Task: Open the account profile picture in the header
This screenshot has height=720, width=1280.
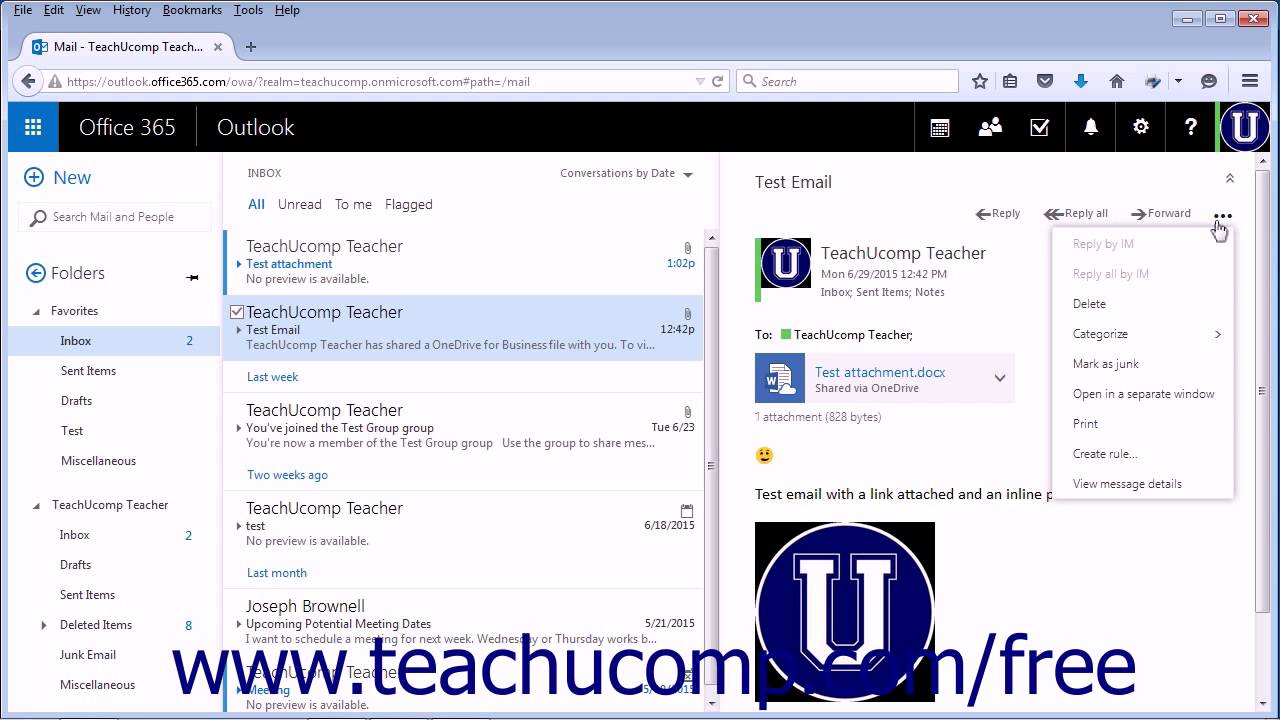Action: [x=1245, y=127]
